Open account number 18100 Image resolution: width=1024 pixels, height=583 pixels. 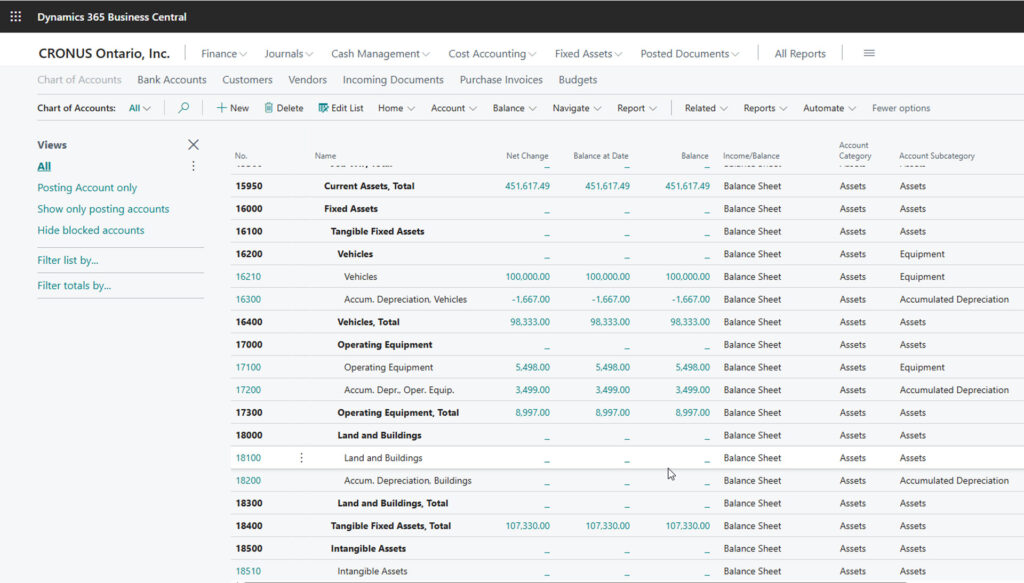[248, 458]
